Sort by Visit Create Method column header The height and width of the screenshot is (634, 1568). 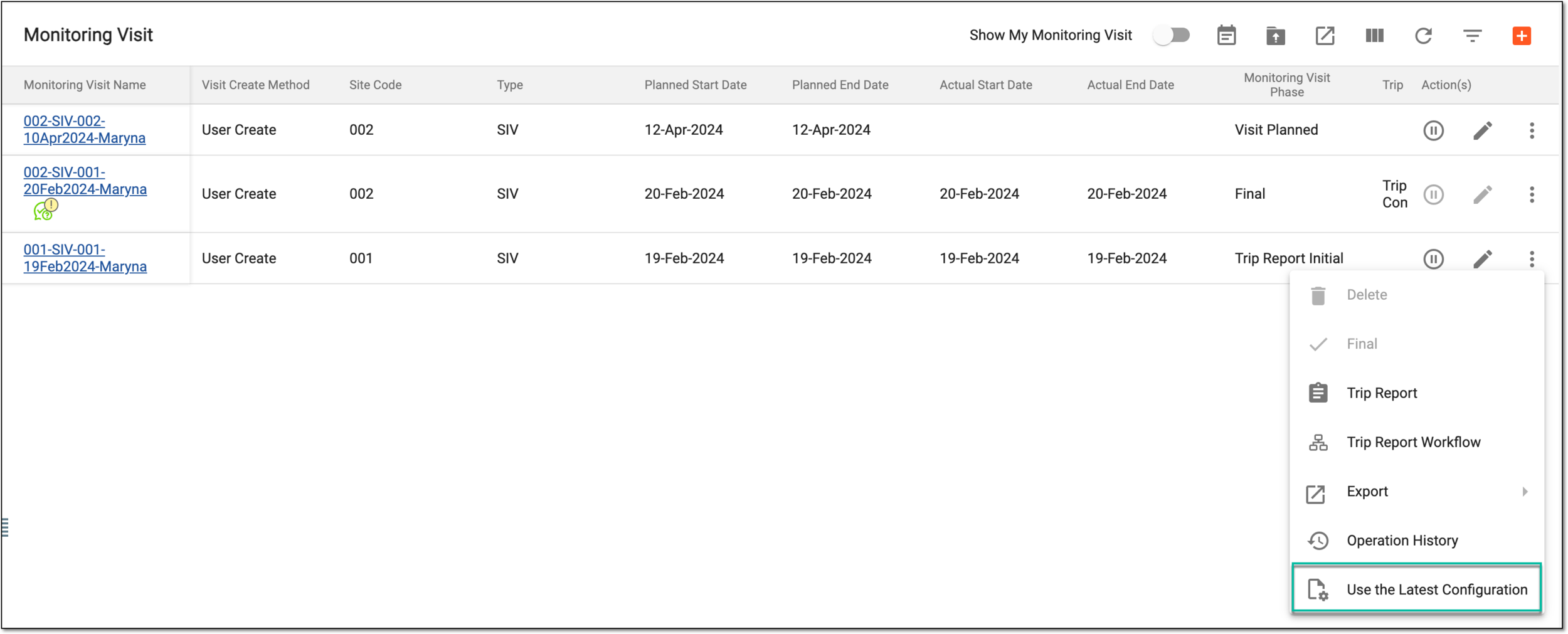[x=255, y=85]
